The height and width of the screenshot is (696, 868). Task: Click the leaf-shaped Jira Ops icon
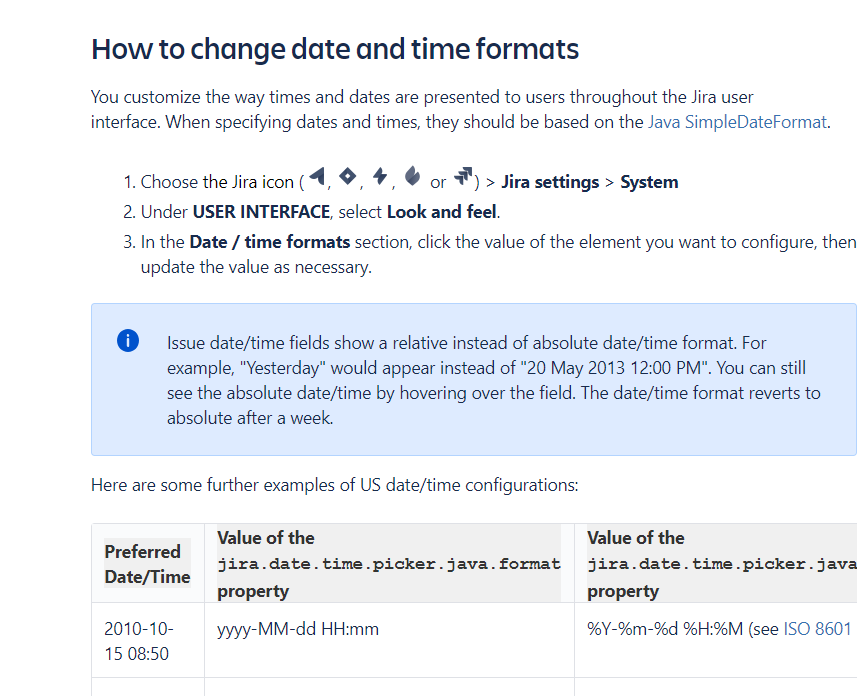tap(412, 176)
